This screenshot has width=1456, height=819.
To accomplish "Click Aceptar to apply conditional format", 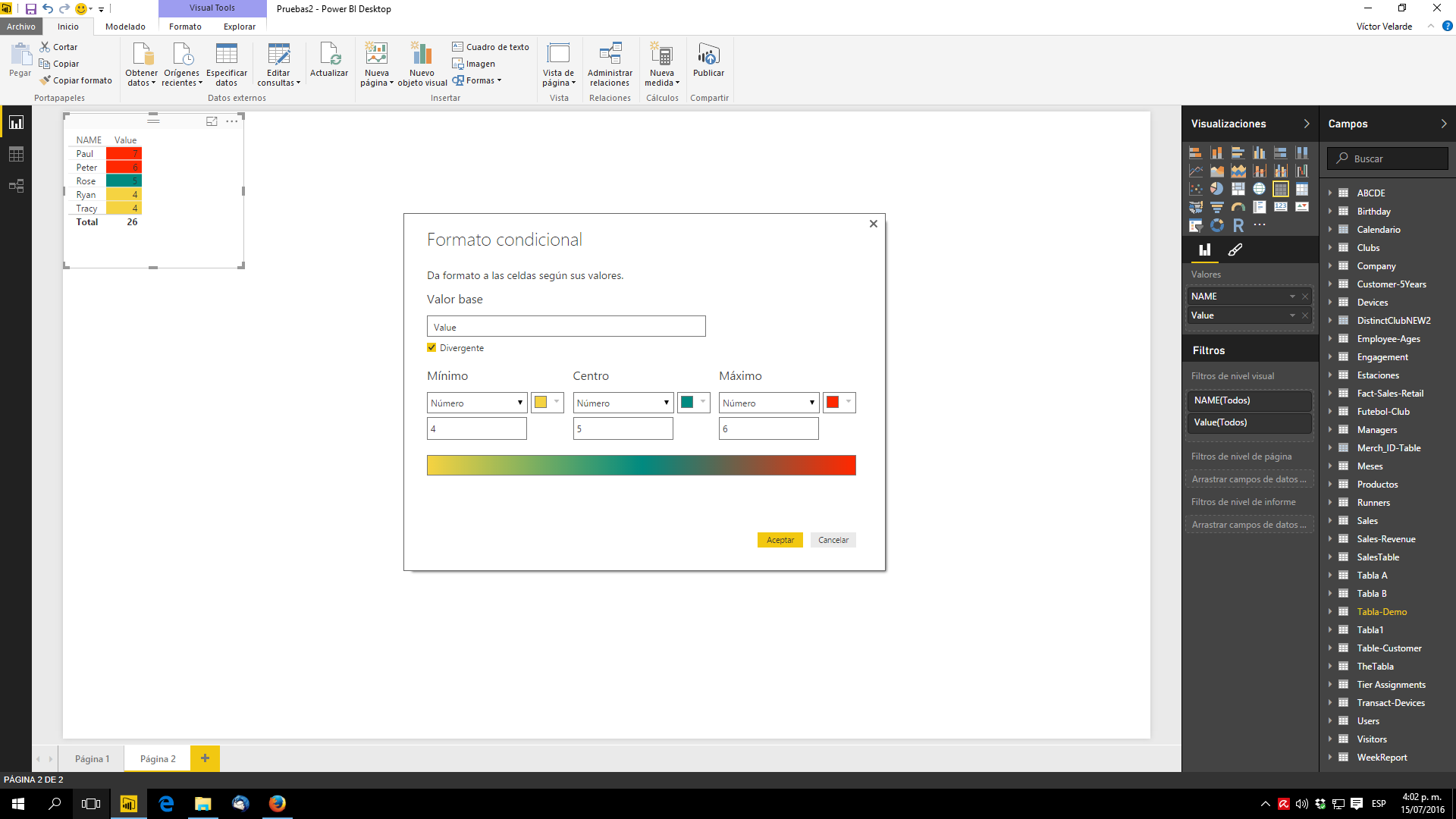I will point(780,540).
